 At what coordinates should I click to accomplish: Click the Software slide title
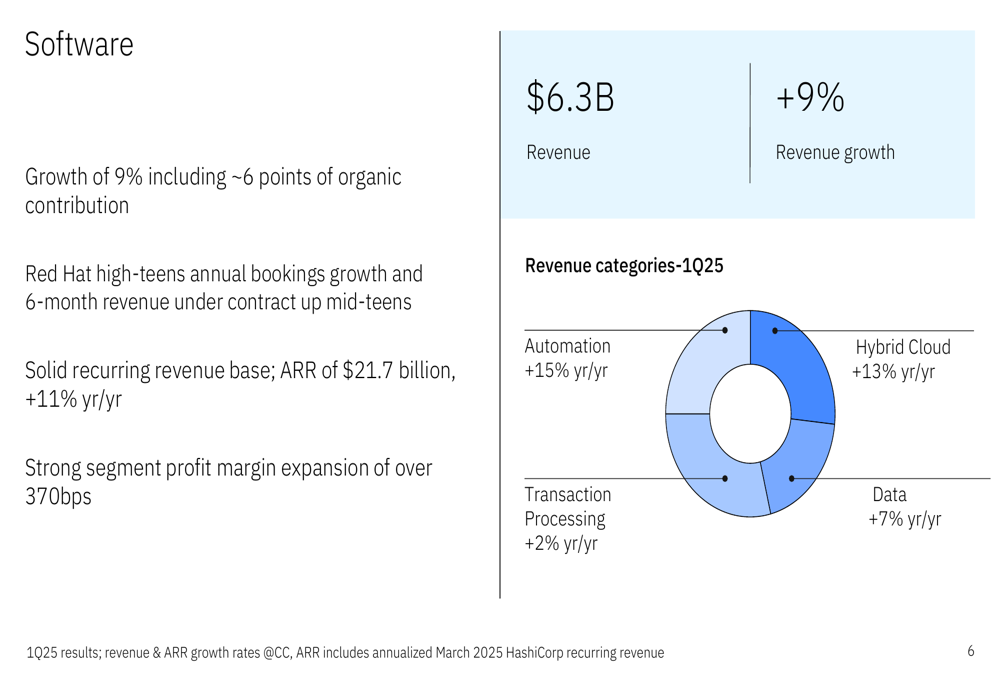click(79, 45)
